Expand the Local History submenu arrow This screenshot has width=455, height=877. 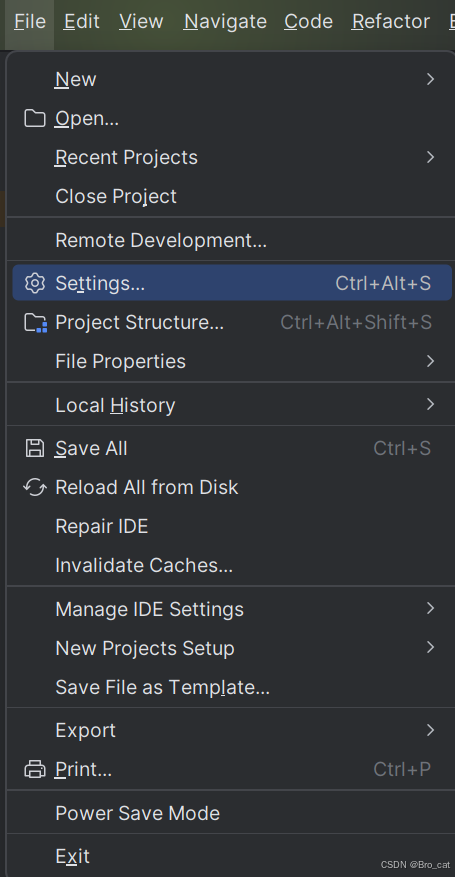click(430, 404)
